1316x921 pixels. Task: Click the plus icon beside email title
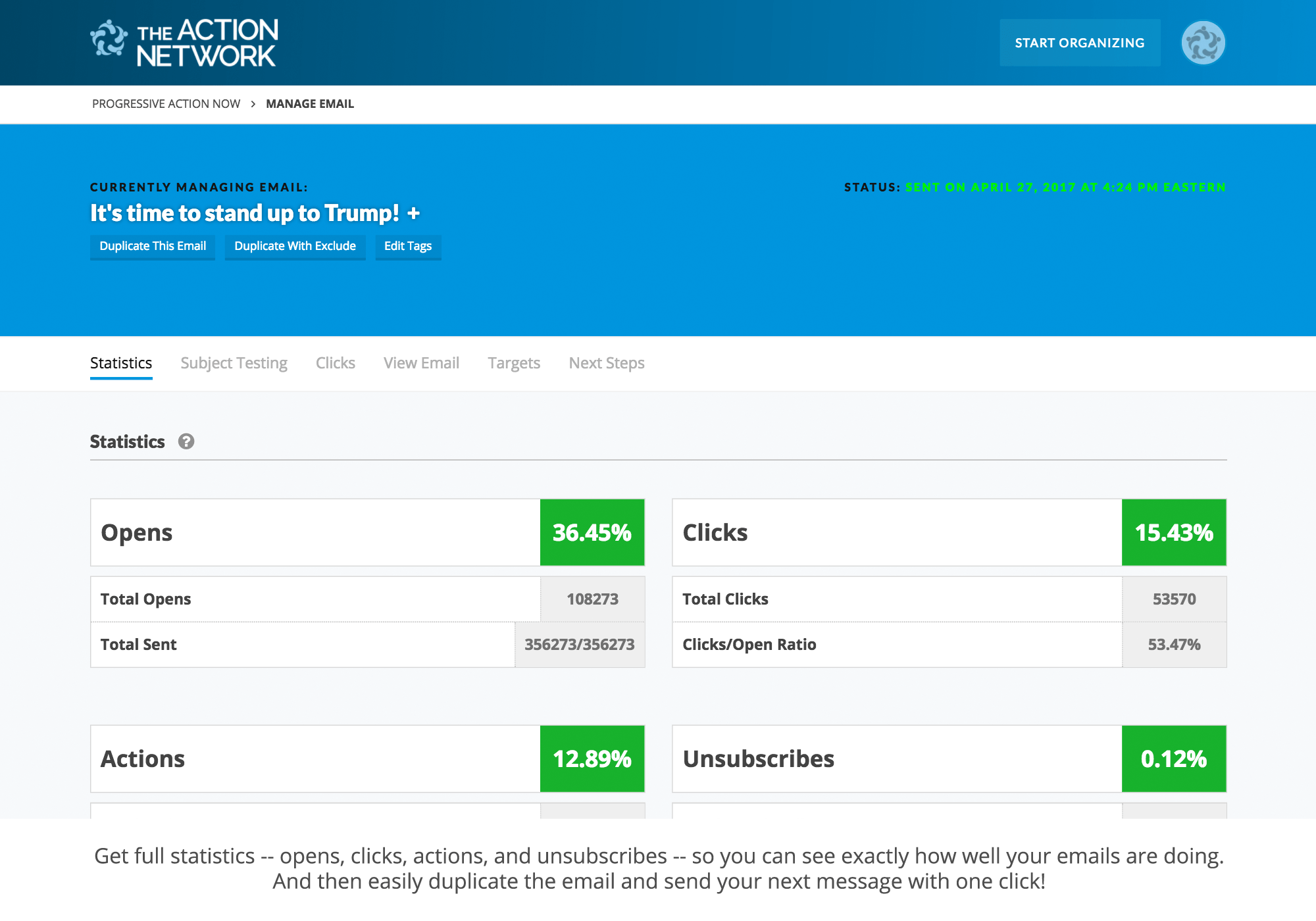[x=413, y=213]
